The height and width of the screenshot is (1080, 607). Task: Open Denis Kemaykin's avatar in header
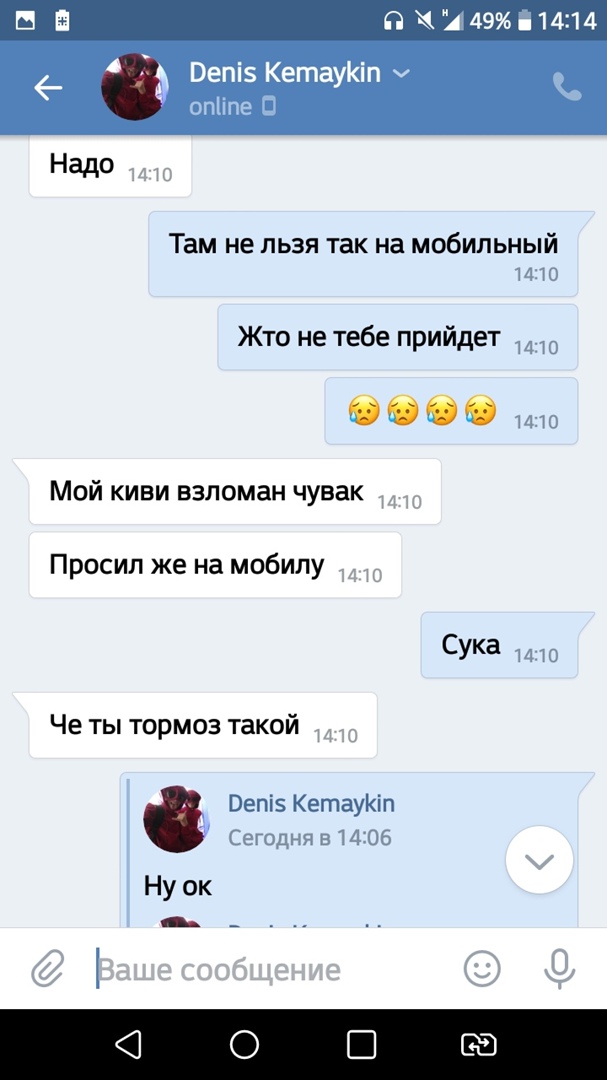[135, 87]
